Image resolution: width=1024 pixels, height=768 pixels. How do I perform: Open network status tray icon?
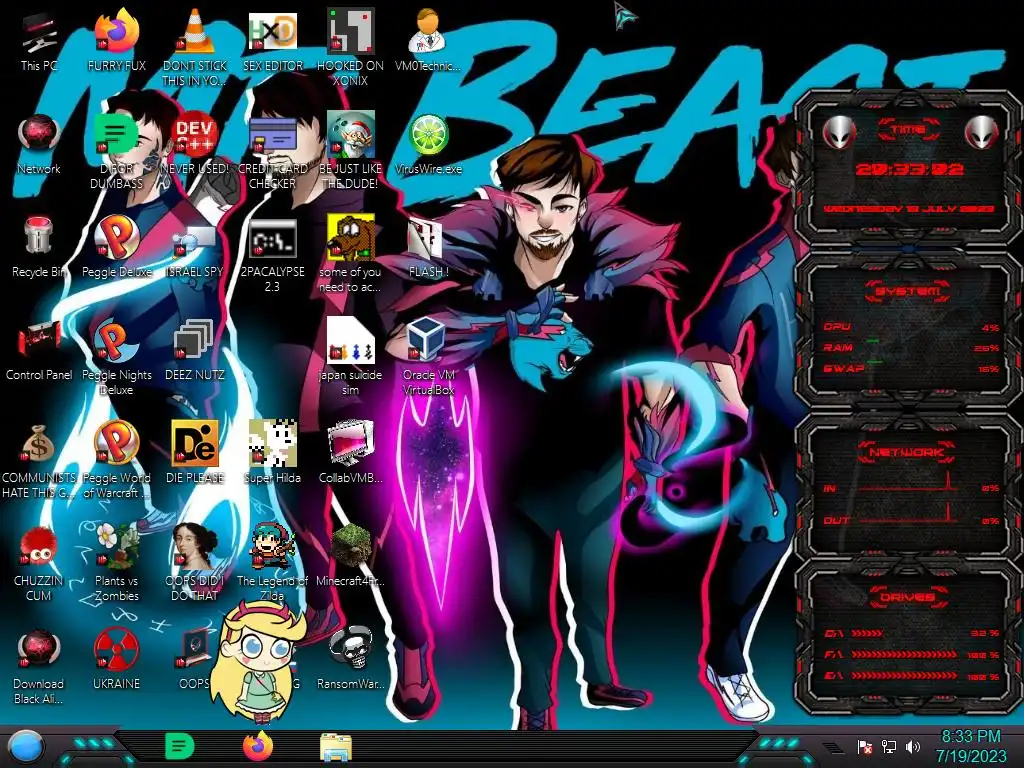point(888,748)
